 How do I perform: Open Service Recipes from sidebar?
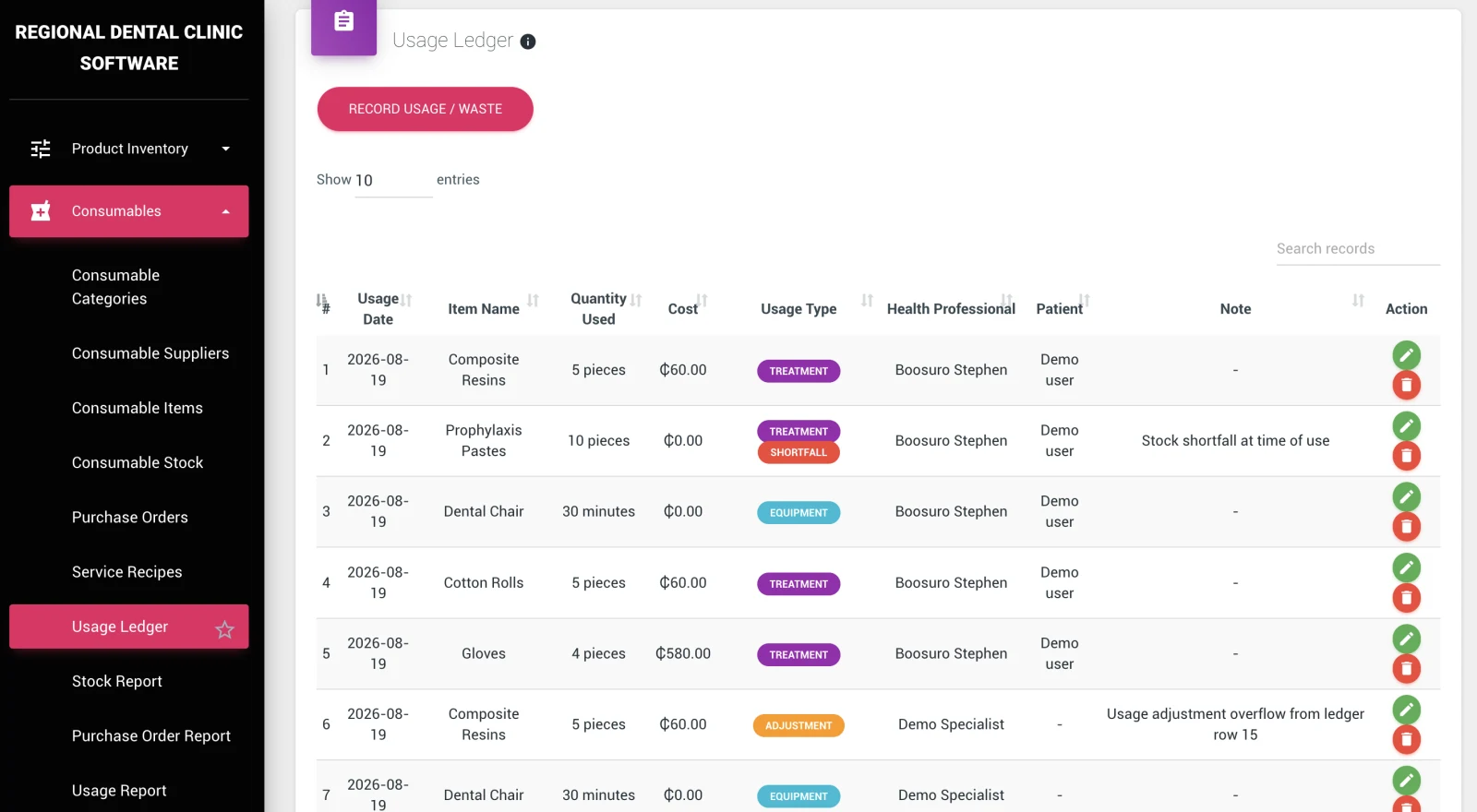coord(129,572)
